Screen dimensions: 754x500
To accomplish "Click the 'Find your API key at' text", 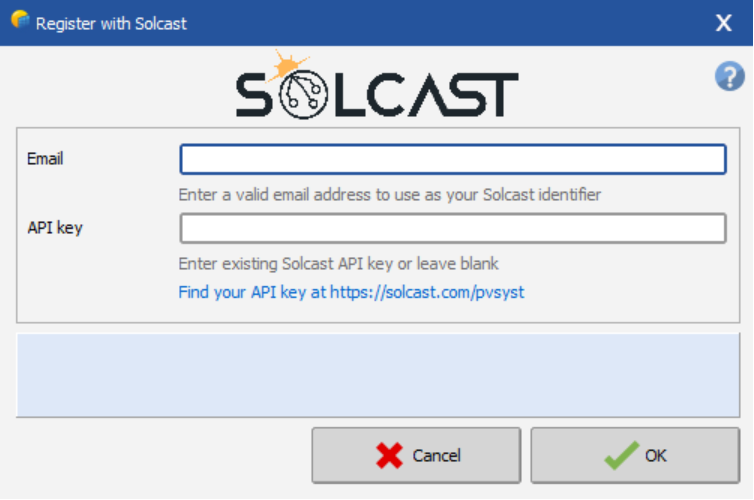I will click(x=252, y=292).
